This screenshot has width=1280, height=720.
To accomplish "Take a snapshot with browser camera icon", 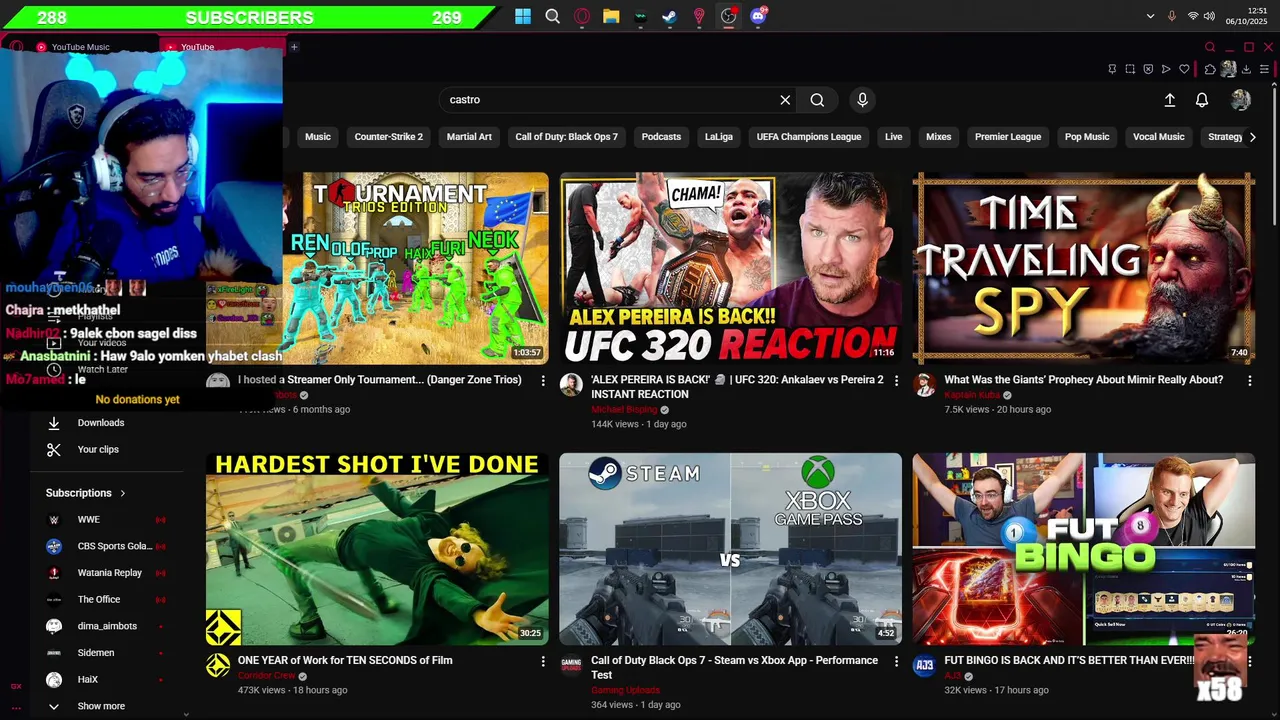I will 1130,69.
